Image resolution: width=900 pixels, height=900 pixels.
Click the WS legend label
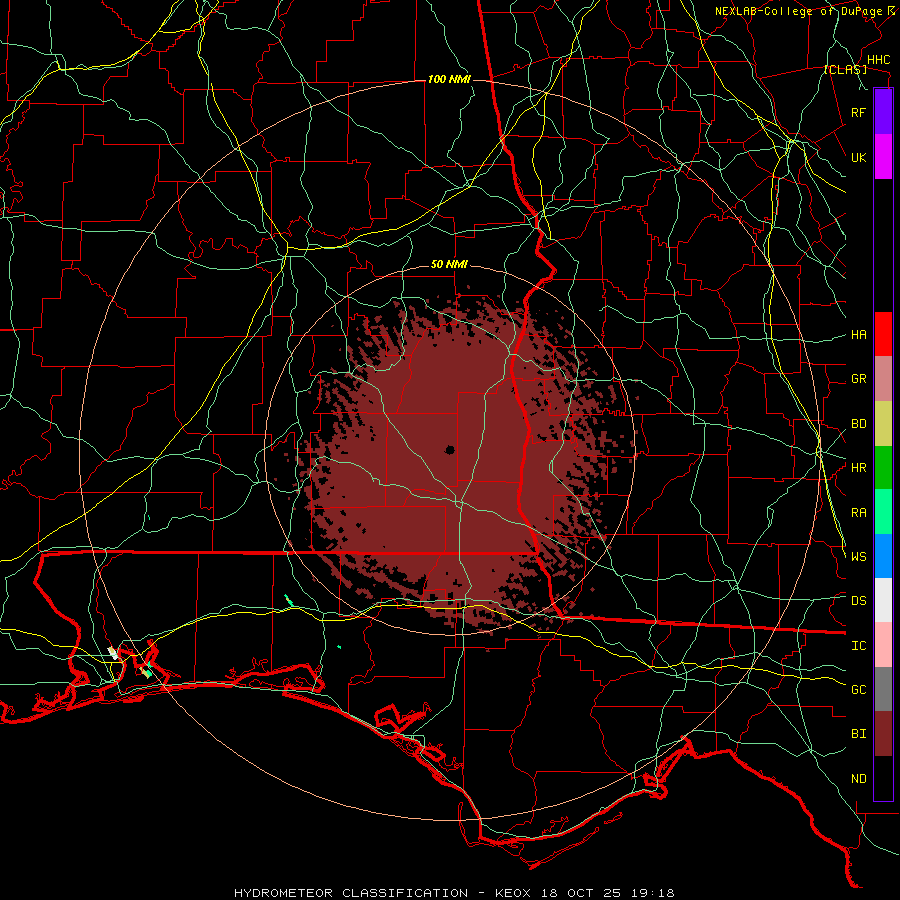858,557
